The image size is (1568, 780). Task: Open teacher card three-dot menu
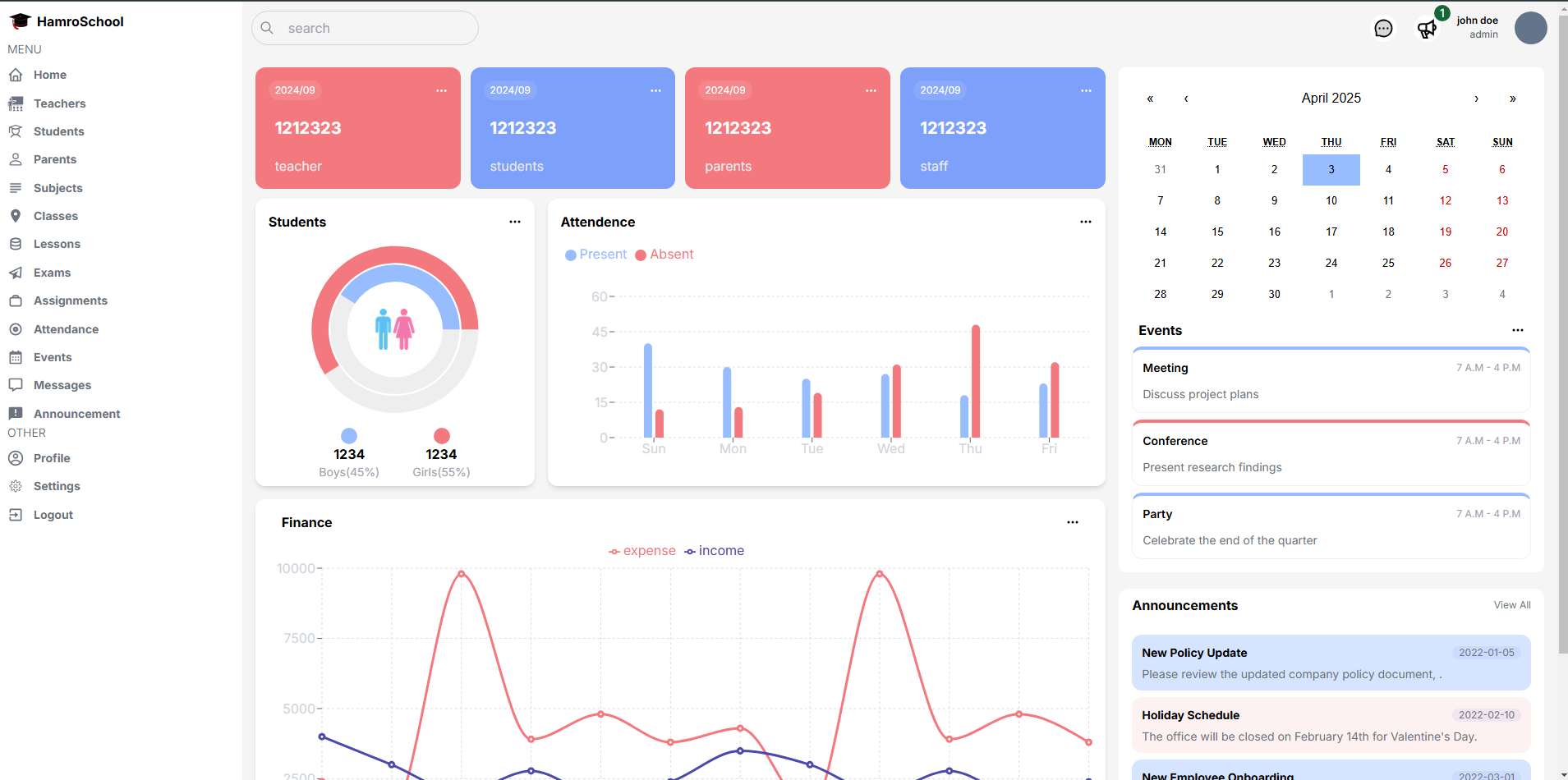pyautogui.click(x=441, y=90)
